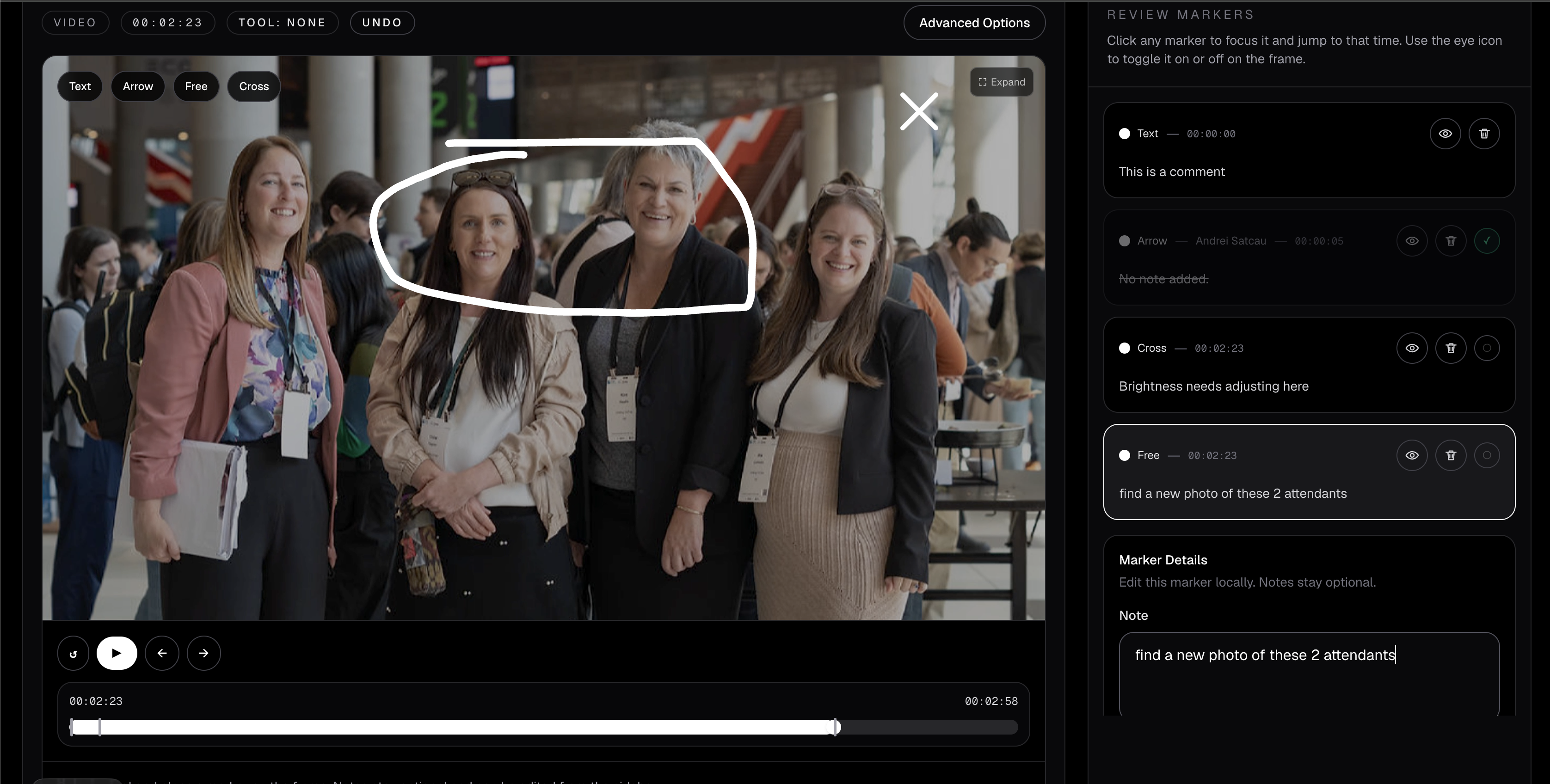Image resolution: width=1550 pixels, height=784 pixels.
Task: Select the Free draw tool
Action: pyautogui.click(x=196, y=86)
